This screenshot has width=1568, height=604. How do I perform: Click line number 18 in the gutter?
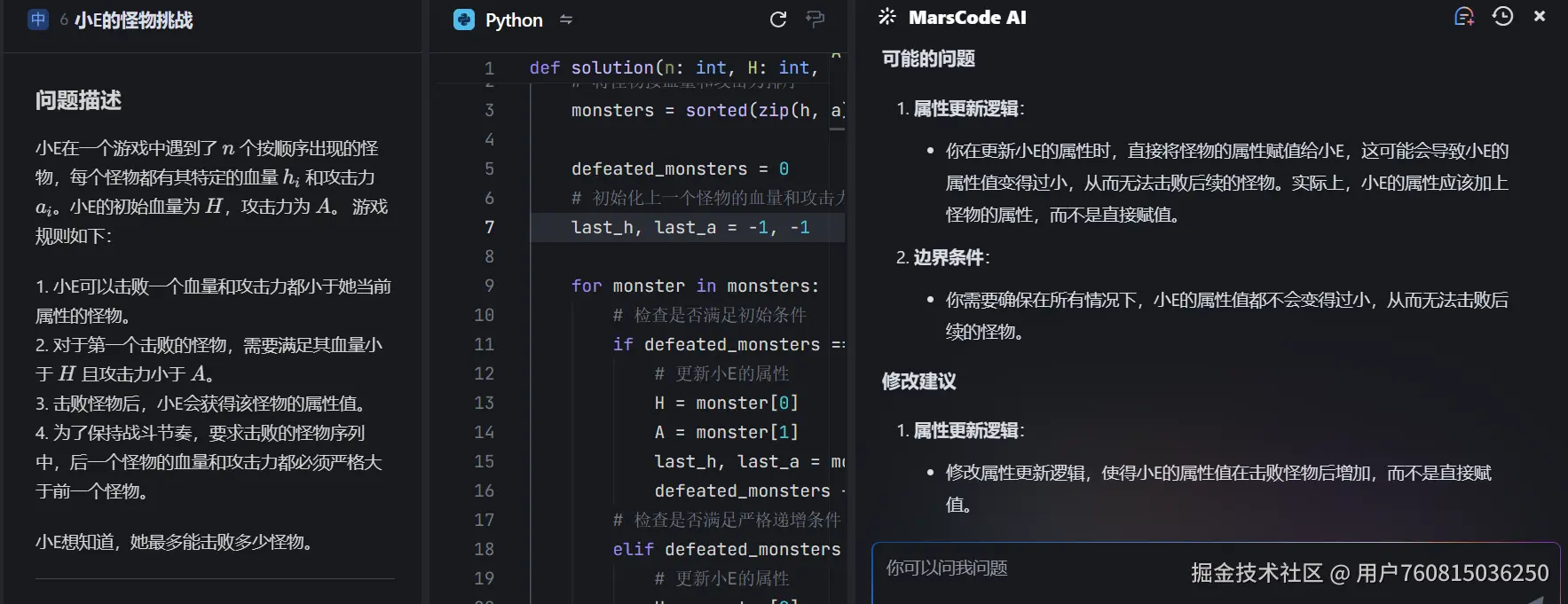tap(484, 549)
